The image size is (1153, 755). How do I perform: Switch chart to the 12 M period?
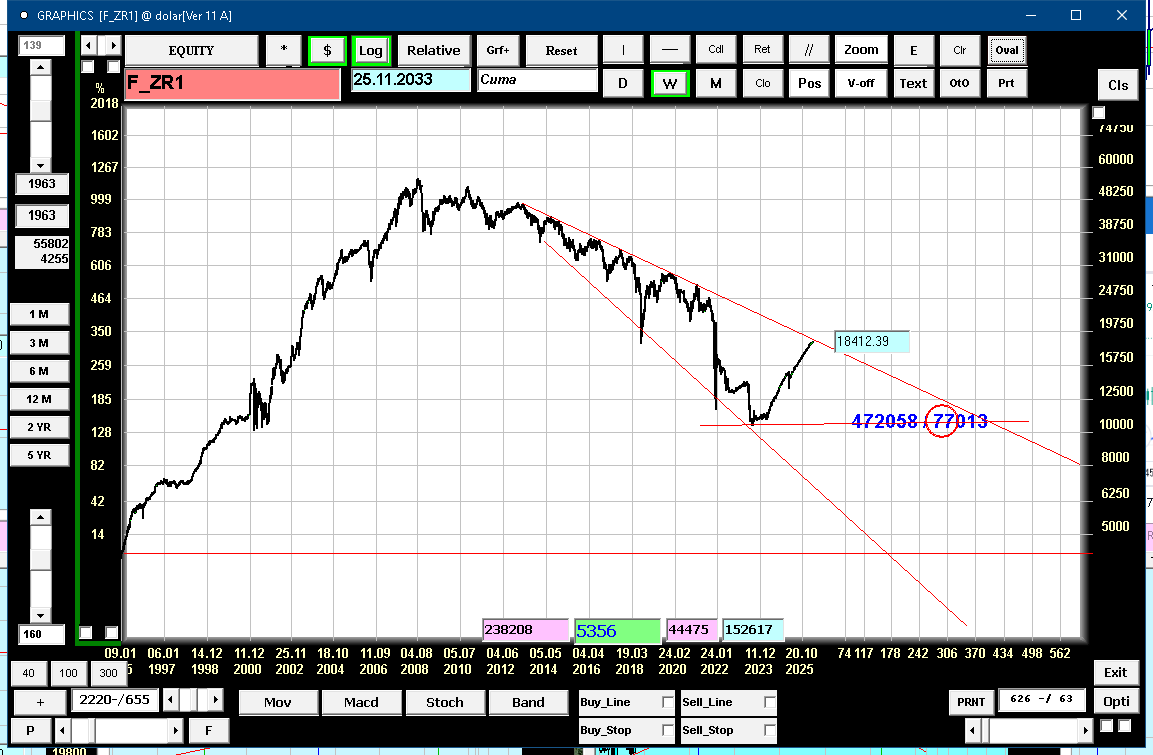[x=39, y=399]
